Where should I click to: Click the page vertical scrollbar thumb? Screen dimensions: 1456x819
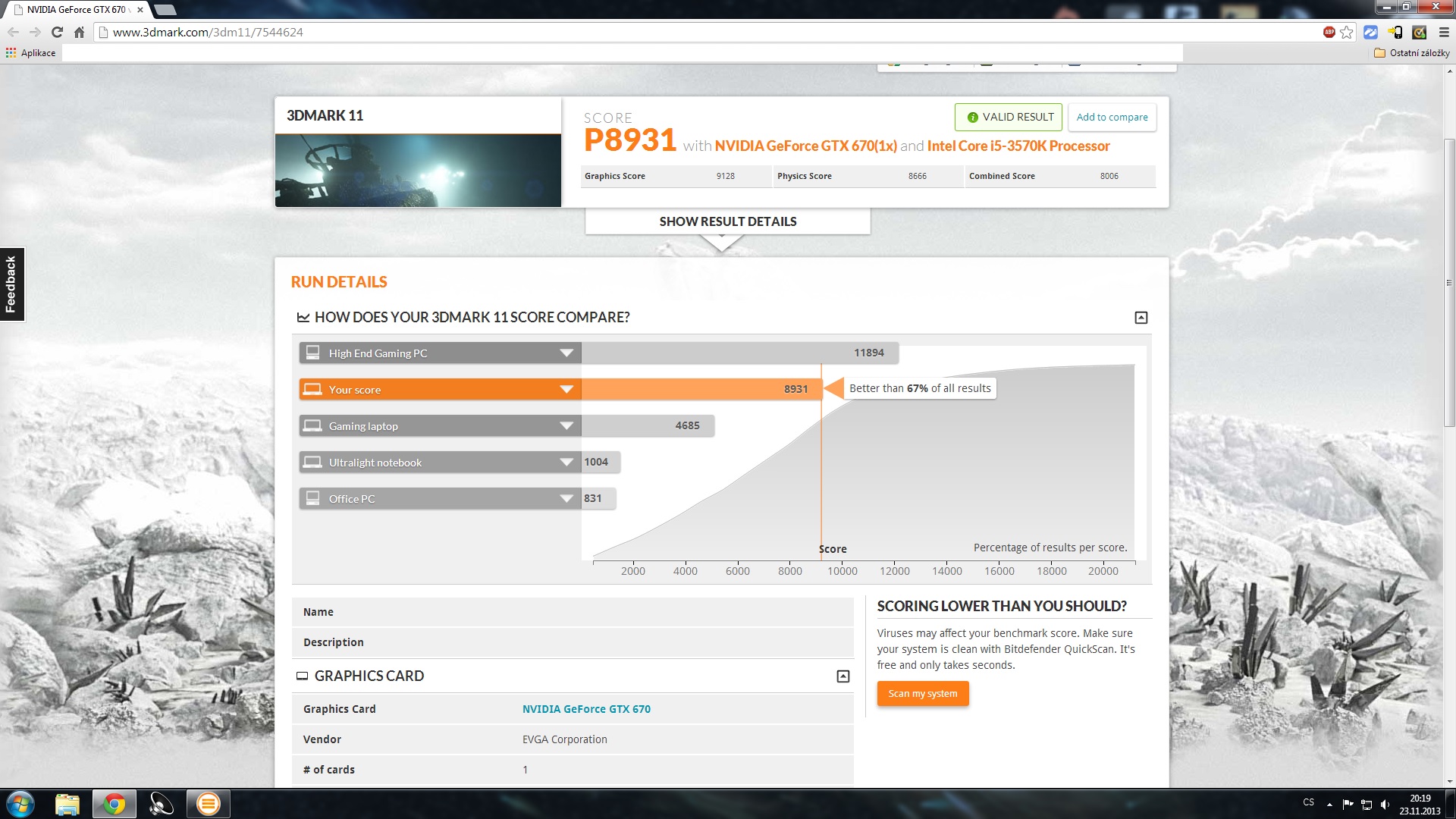(1449, 283)
